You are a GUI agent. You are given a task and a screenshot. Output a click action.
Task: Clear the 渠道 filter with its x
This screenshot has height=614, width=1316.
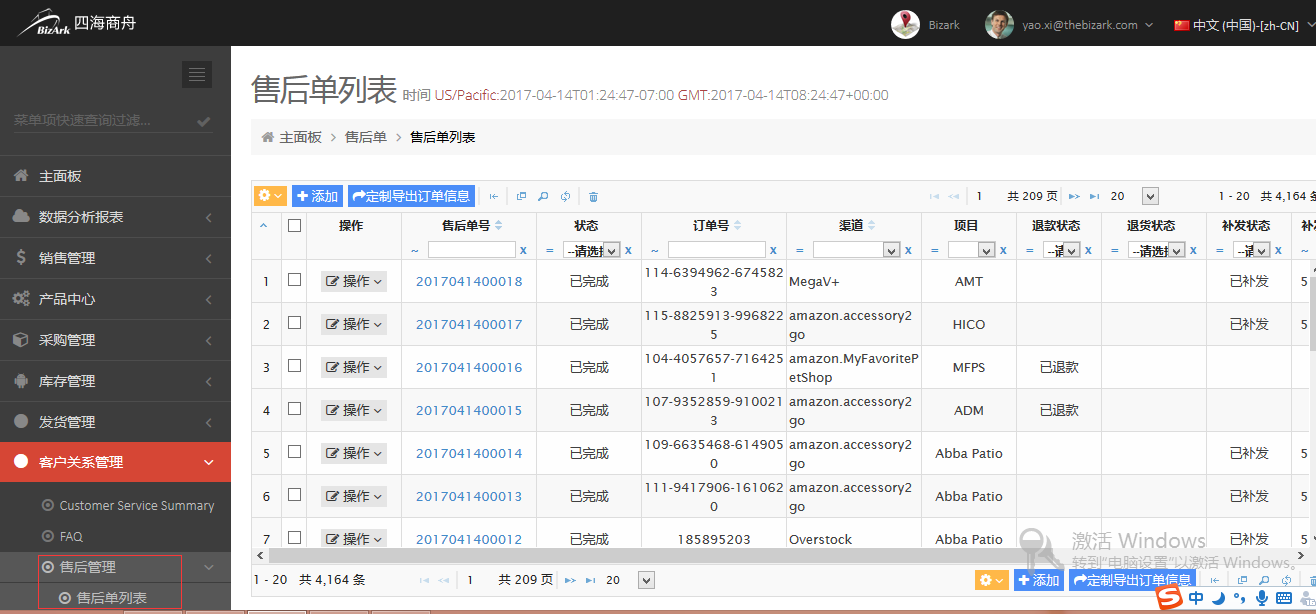pos(908,250)
